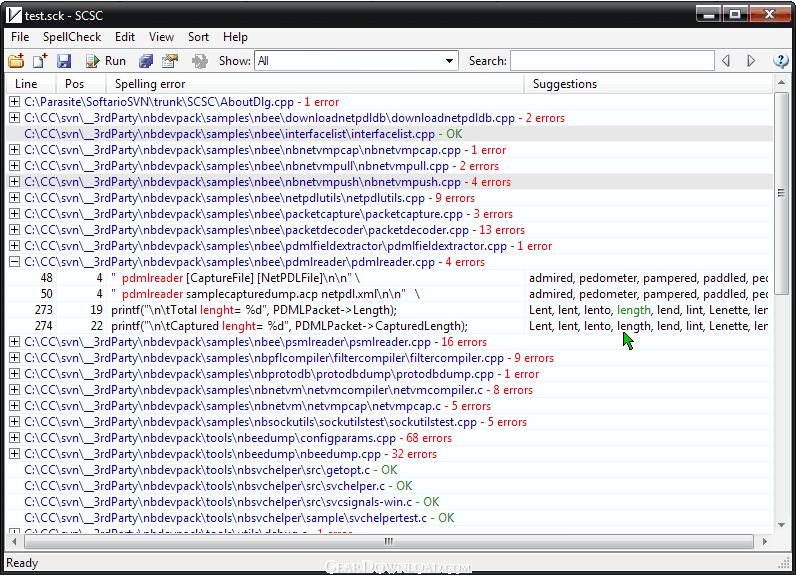Collapse the pdmlreader.cpp node
Image resolution: width=796 pixels, height=575 pixels.
(14, 262)
